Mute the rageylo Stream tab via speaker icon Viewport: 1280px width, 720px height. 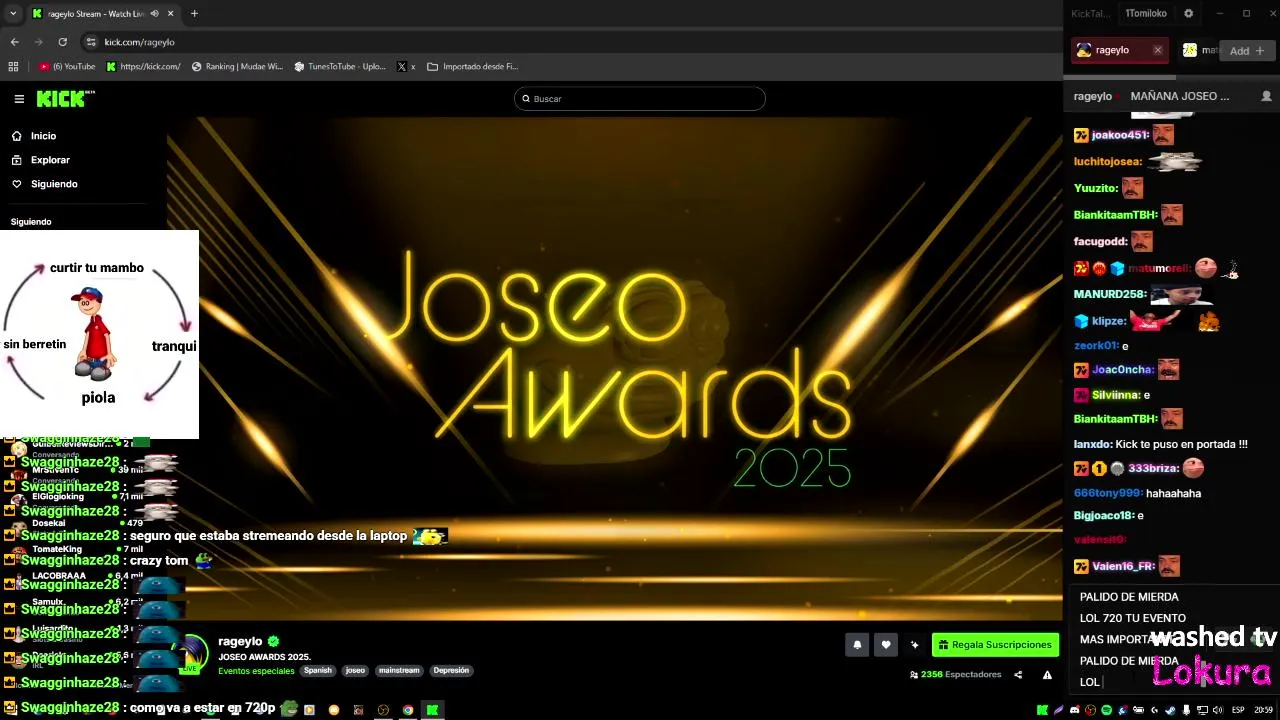pyautogui.click(x=154, y=14)
